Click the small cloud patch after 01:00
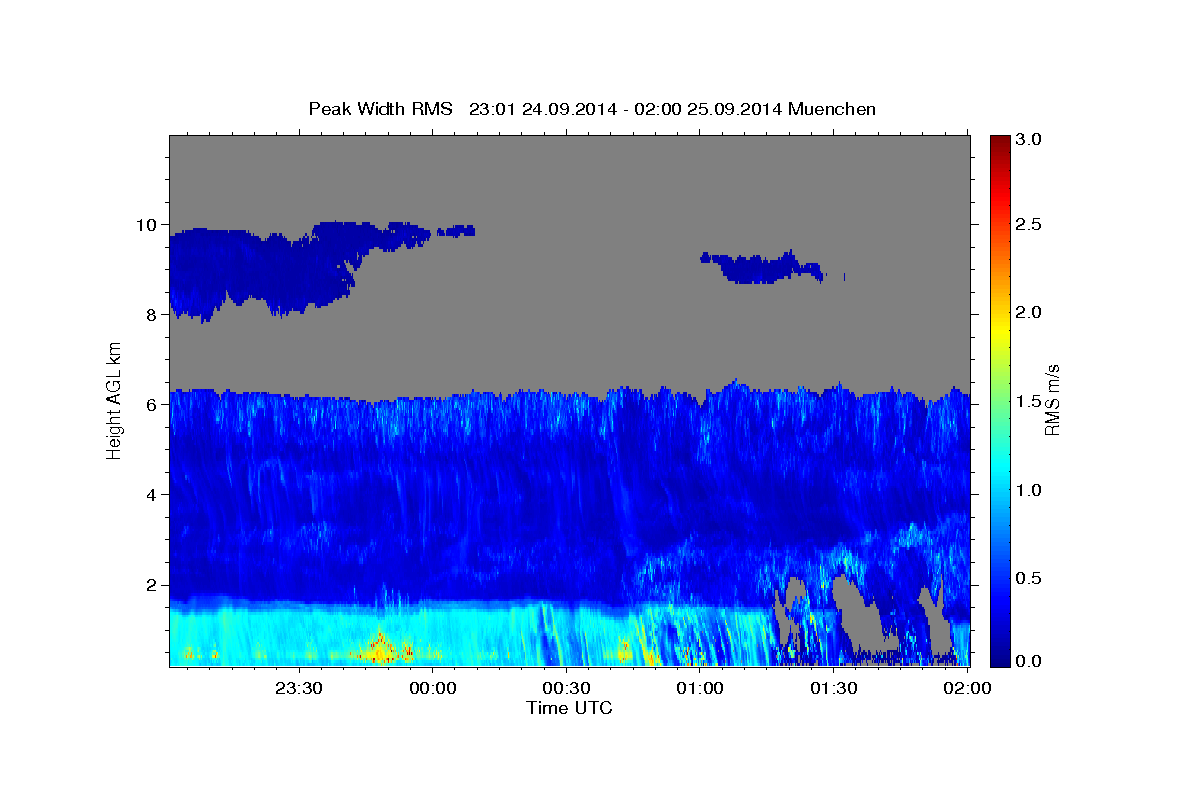1200x800 pixels. point(764,268)
